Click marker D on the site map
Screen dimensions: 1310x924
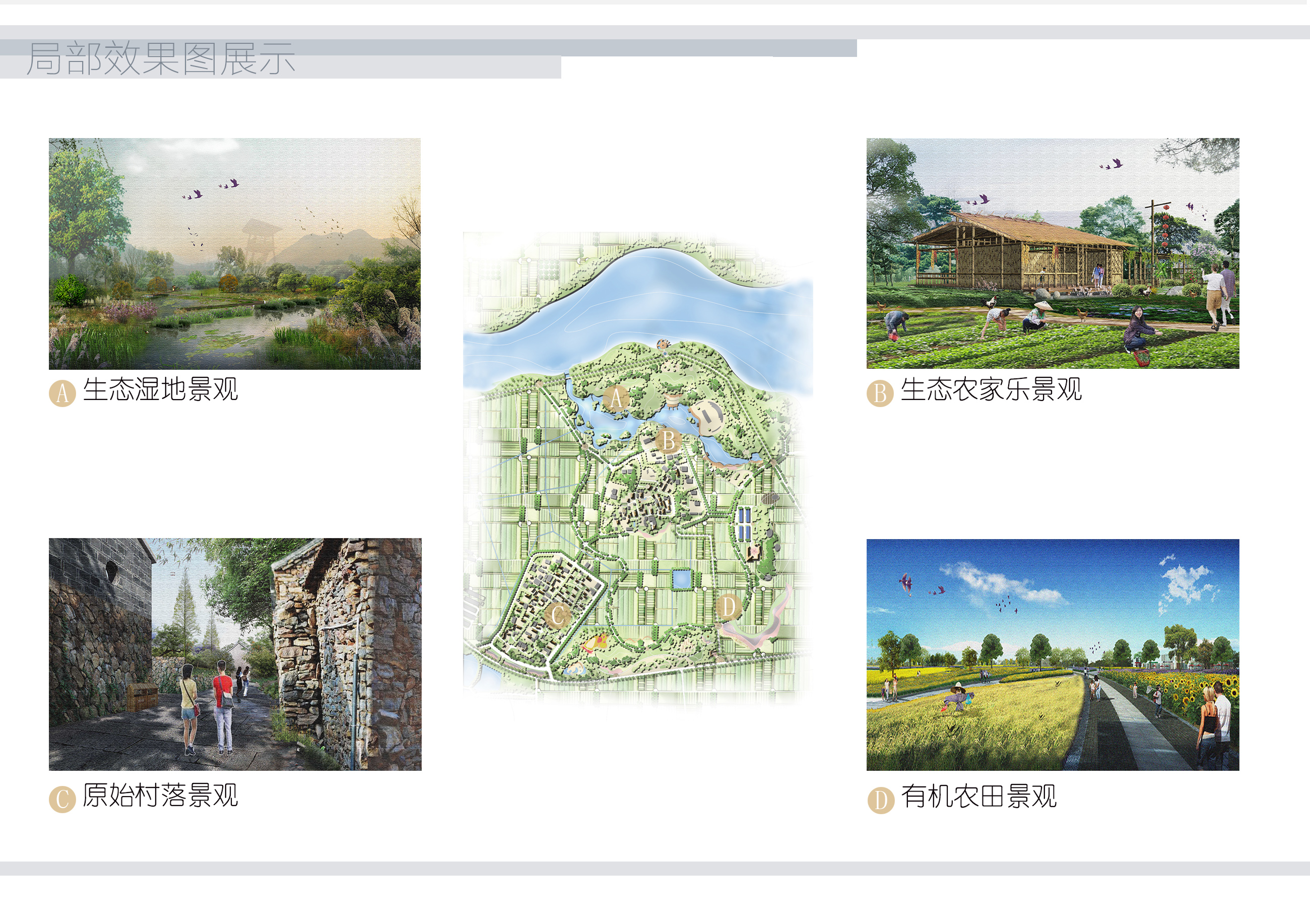point(729,606)
